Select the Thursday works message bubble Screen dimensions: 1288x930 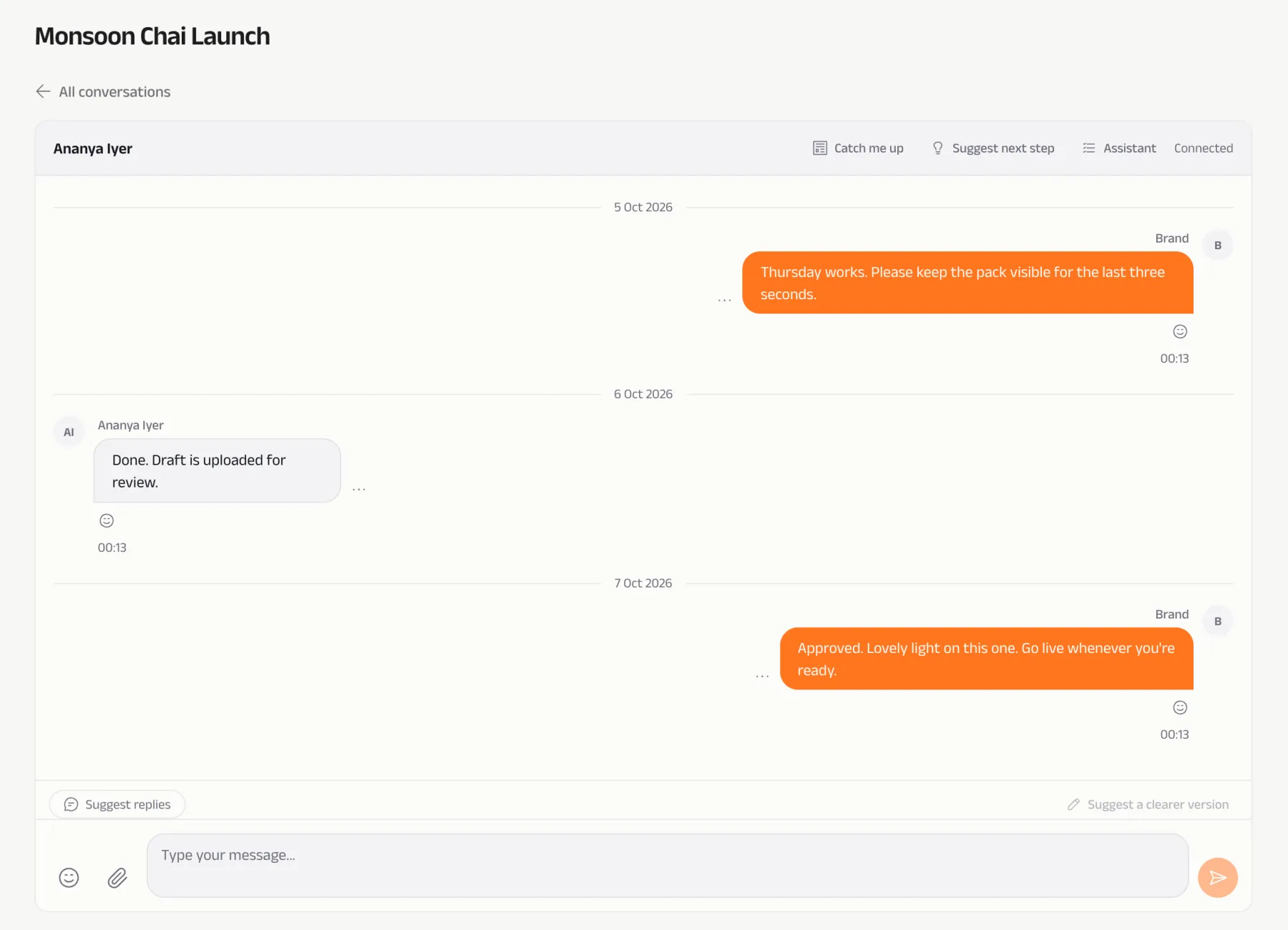(x=967, y=283)
